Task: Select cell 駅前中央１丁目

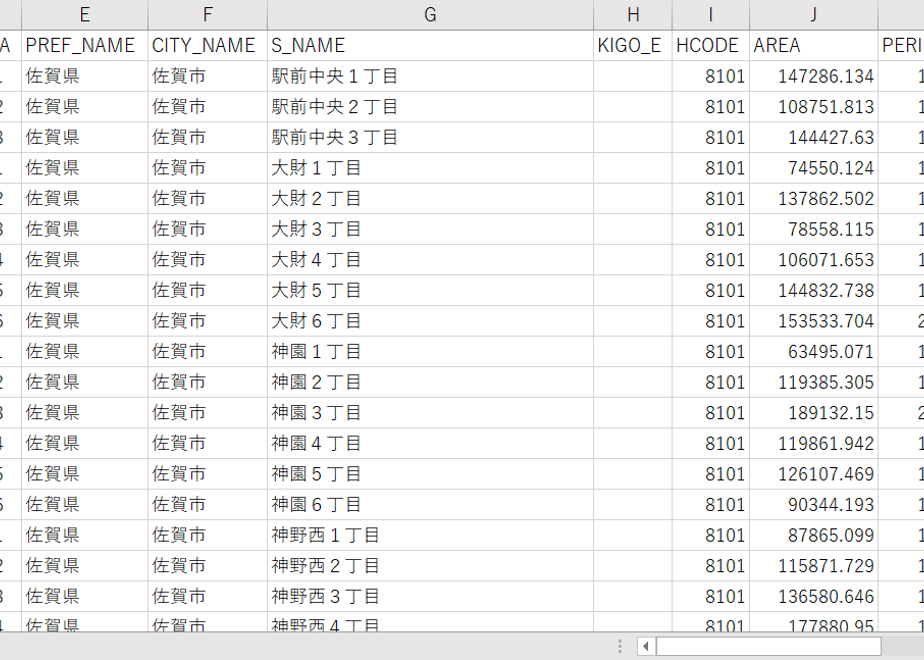Action: pos(430,76)
